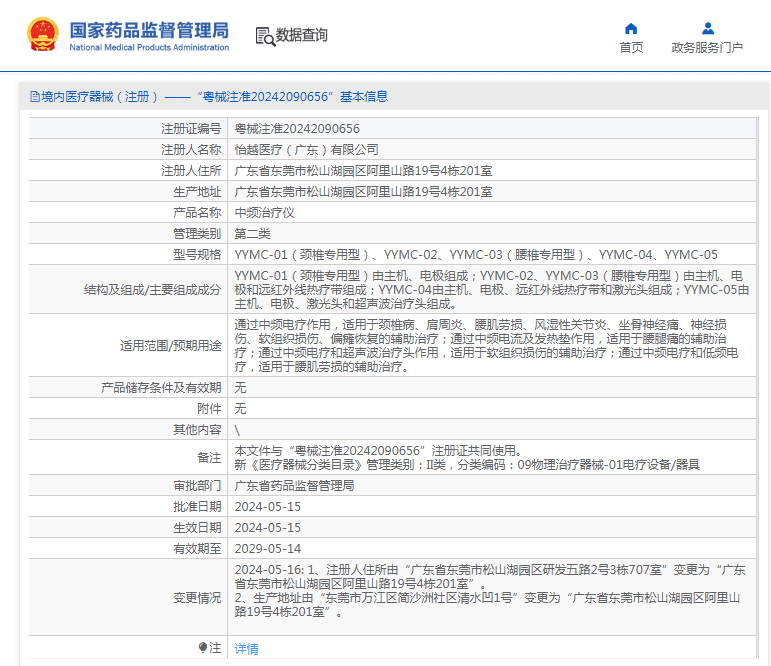This screenshot has width=771, height=666.
Task: Click the 境内医疗器械（注册）基本信息 panel title
Action: (x=209, y=96)
